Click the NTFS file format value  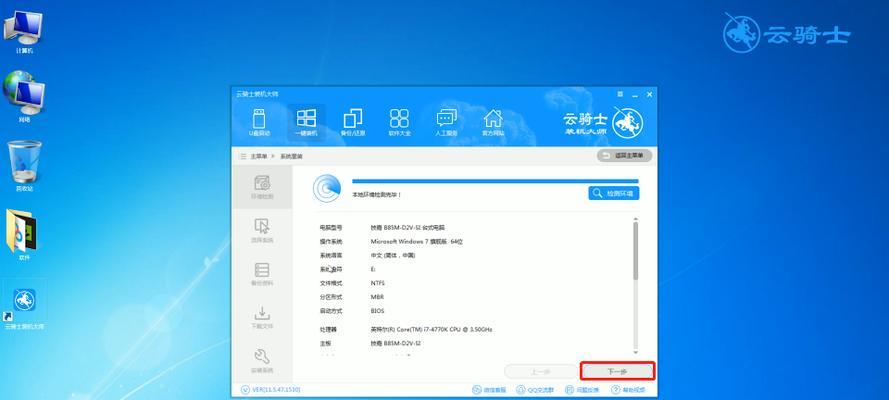378,283
